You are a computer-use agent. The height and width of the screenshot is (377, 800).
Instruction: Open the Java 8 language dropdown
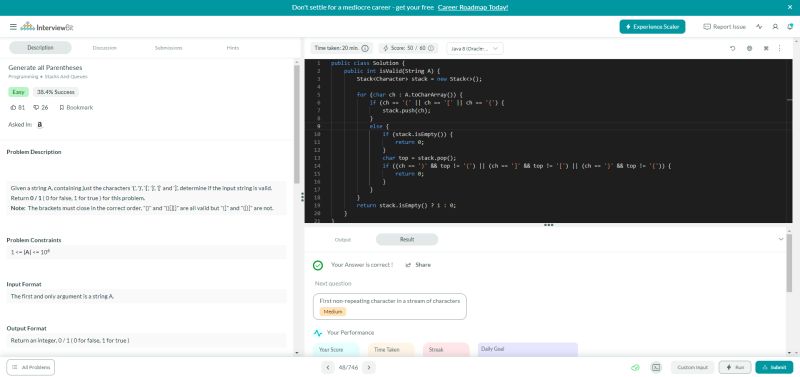coord(474,48)
